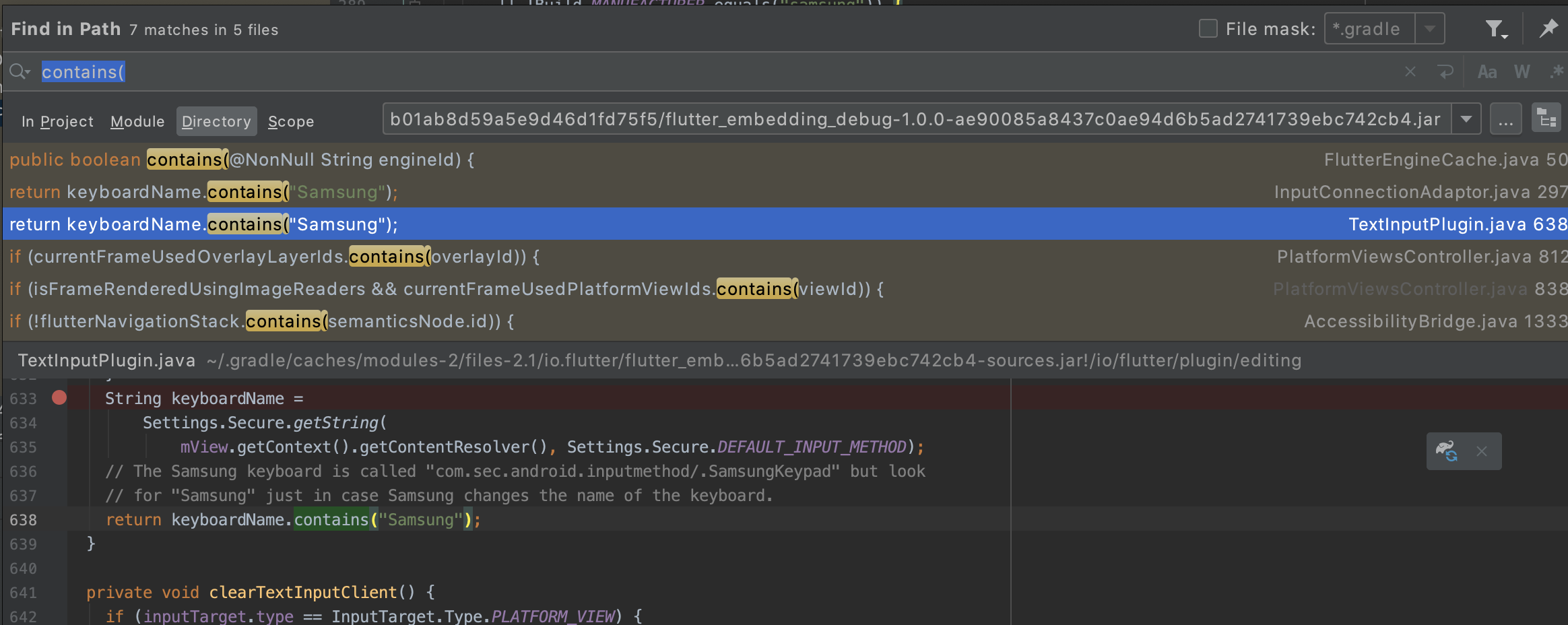Open results in the Find tool window icon
The width and height of the screenshot is (1568, 625).
point(1547,117)
